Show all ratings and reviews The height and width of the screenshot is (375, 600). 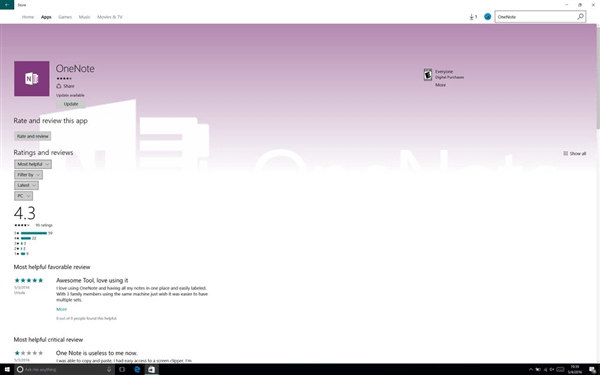click(575, 153)
